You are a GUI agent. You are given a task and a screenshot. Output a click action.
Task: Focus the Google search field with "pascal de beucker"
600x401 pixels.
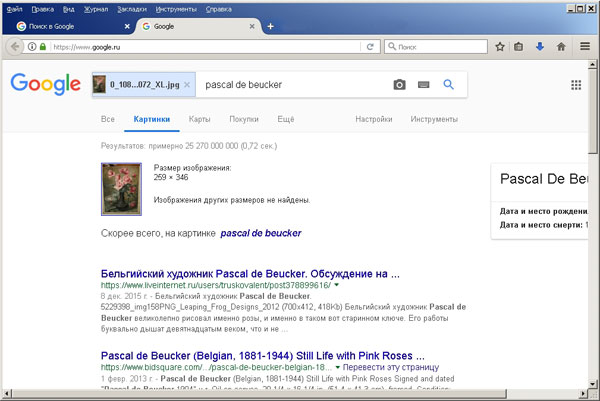(295, 85)
